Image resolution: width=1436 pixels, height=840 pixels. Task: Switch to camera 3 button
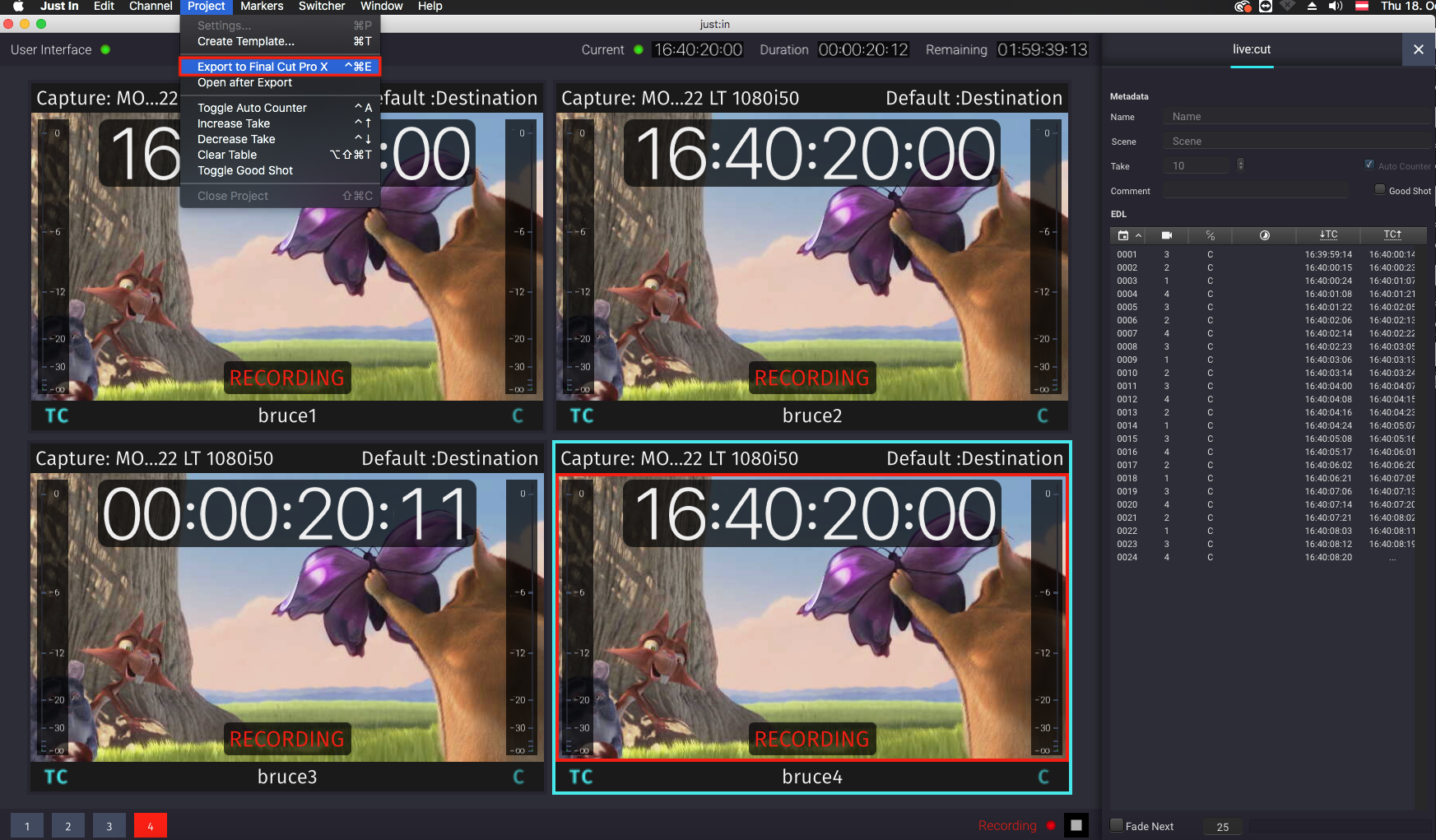(109, 826)
